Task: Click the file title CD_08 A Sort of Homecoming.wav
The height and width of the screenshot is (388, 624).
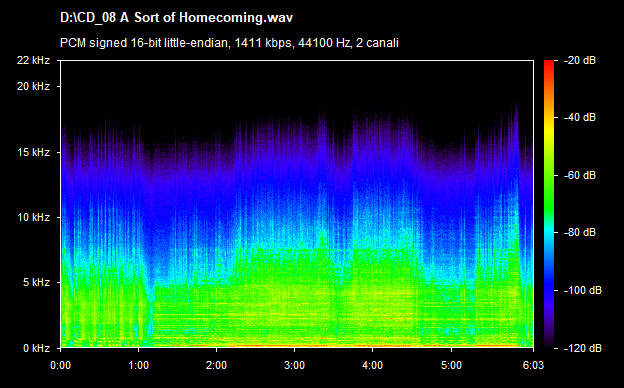Action: coord(176,18)
